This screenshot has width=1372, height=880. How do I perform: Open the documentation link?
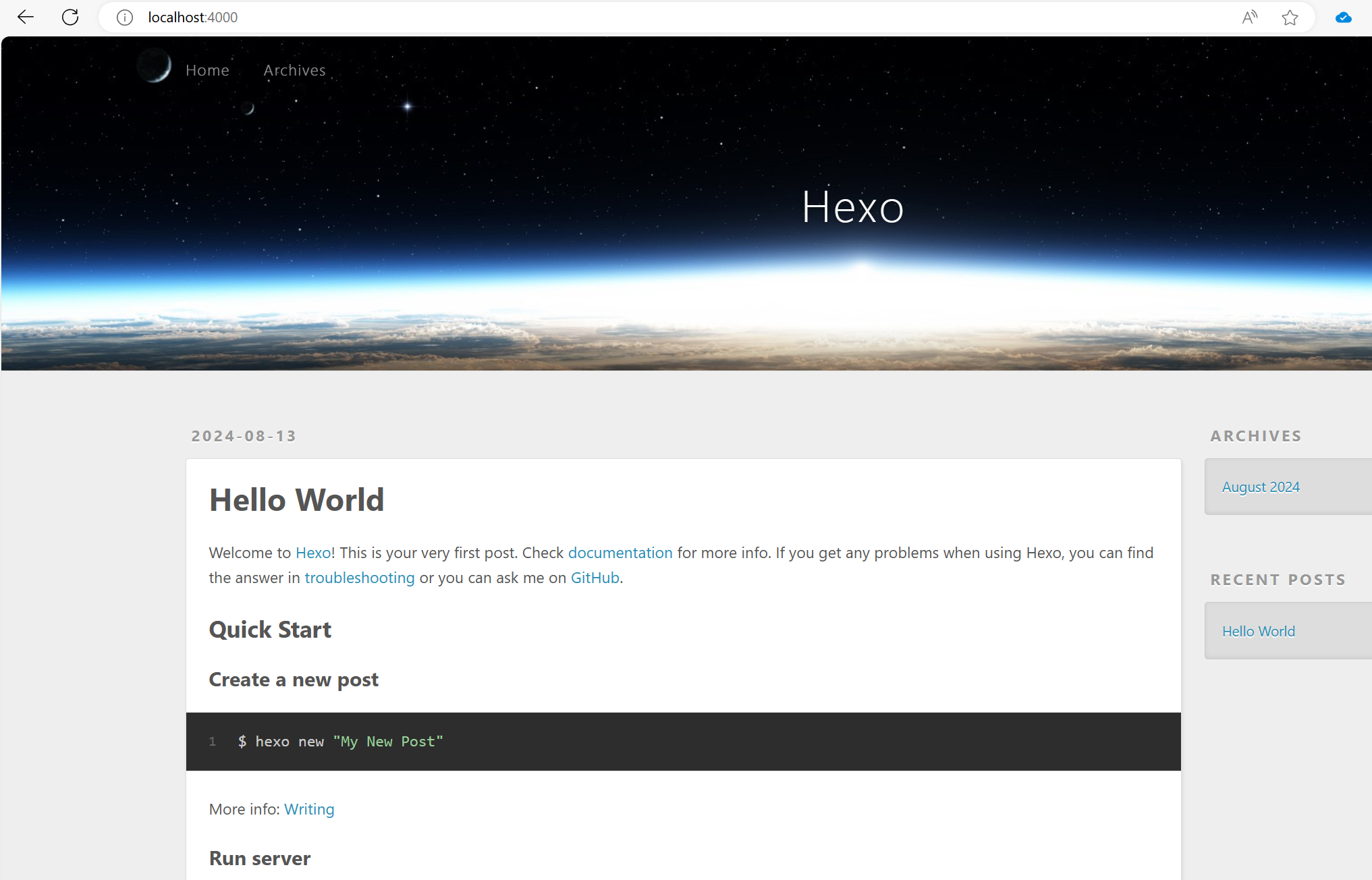(x=620, y=553)
